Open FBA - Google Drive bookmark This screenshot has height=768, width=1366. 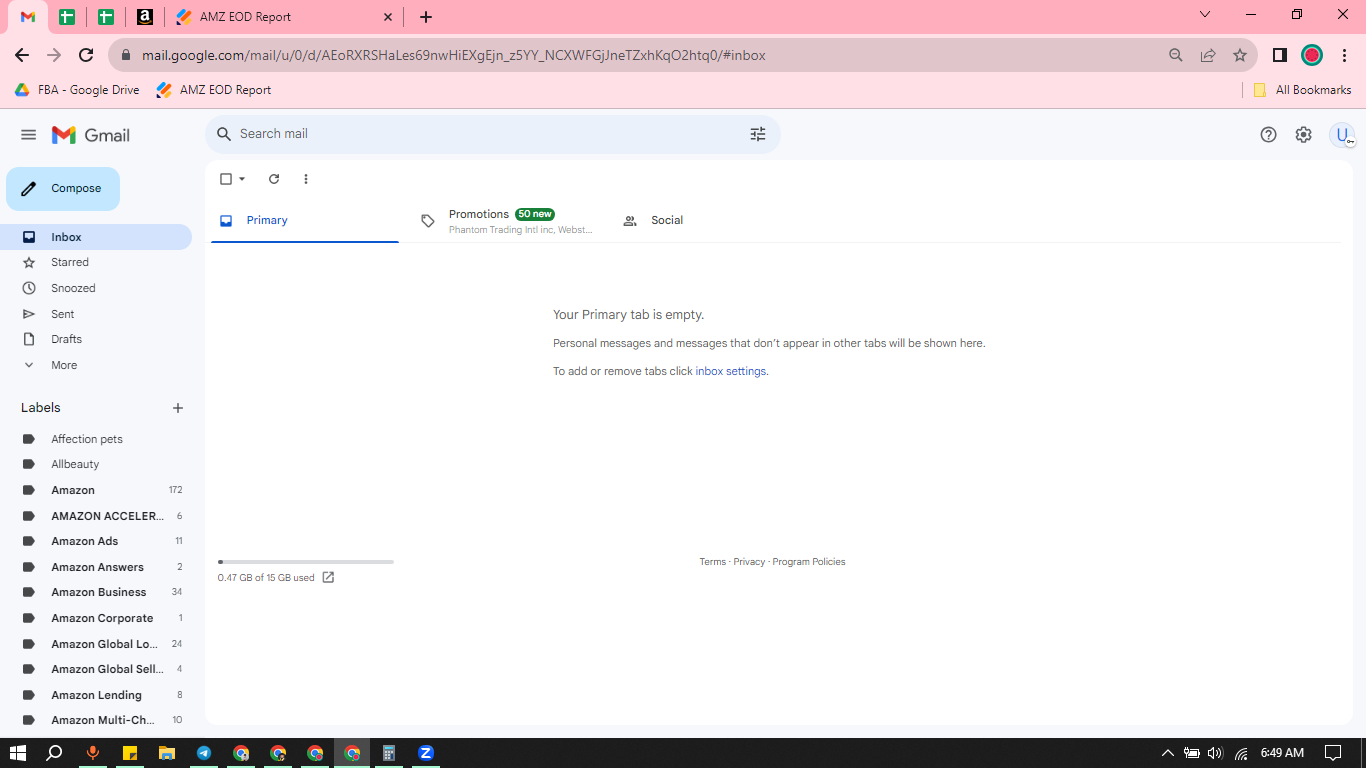[77, 90]
